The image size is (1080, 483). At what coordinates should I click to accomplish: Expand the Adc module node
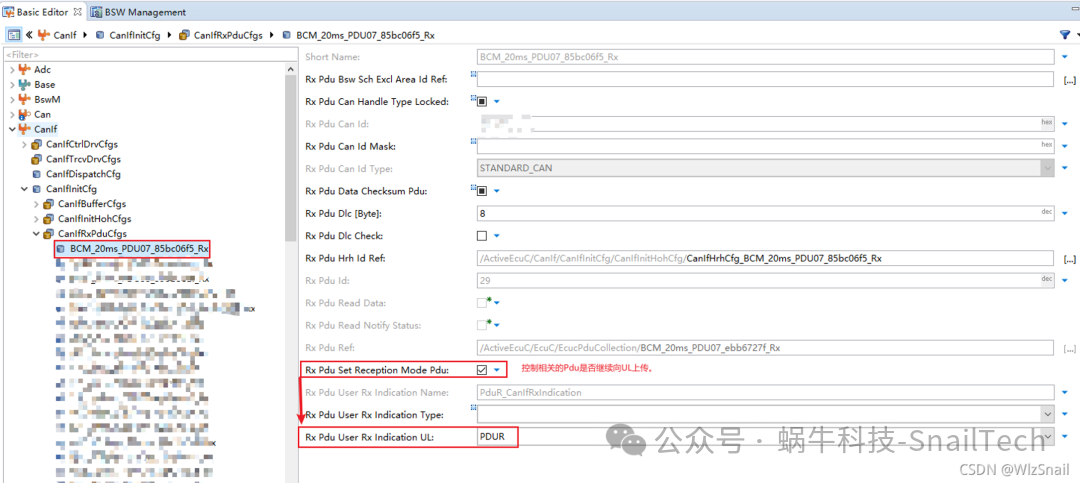12,70
